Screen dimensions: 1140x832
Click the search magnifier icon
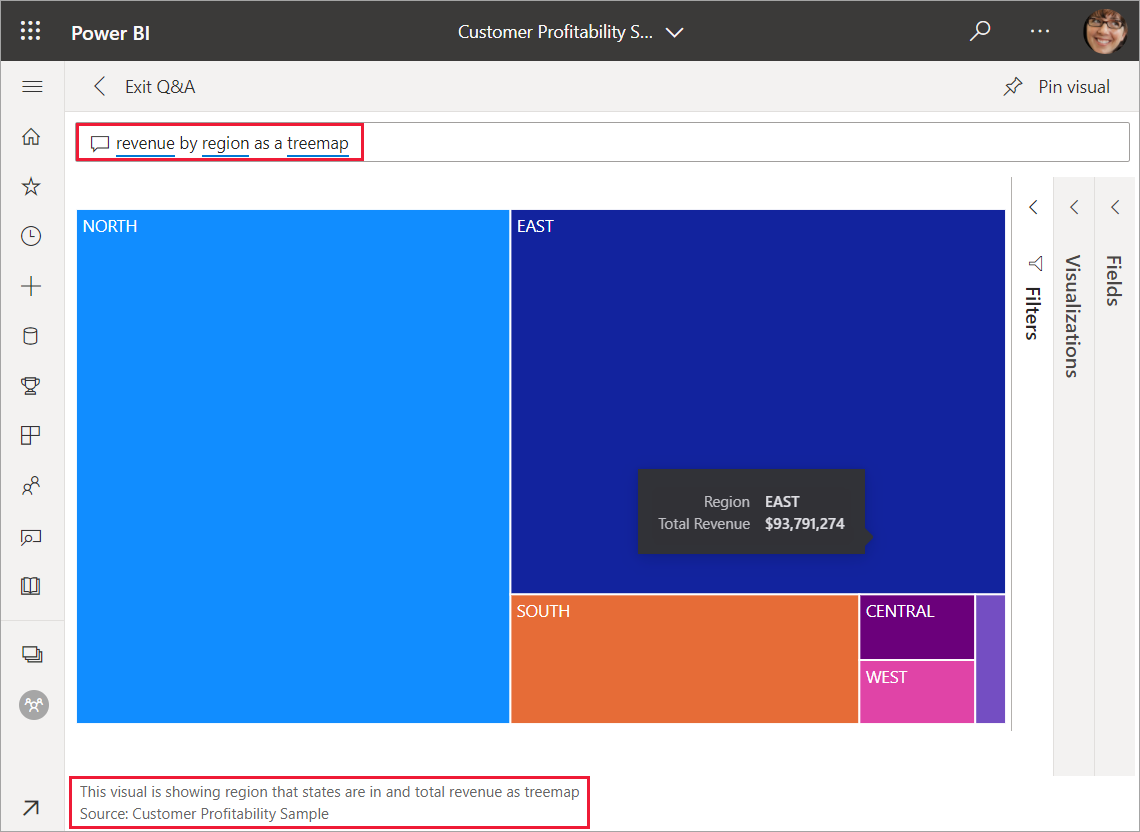(980, 31)
